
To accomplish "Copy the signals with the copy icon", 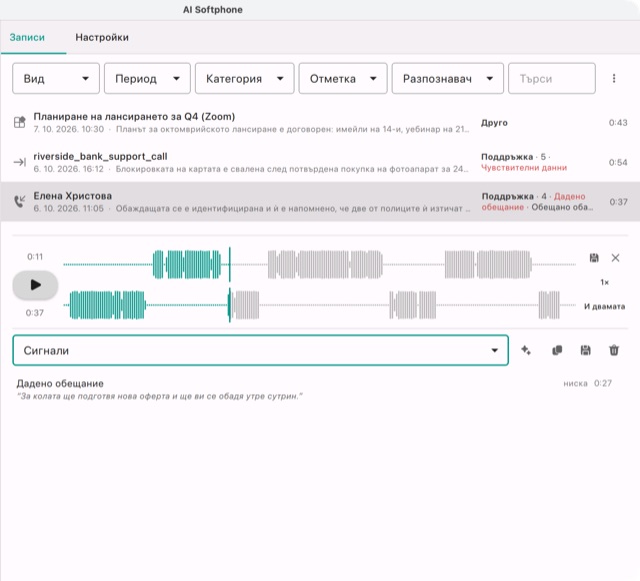I will (x=557, y=350).
